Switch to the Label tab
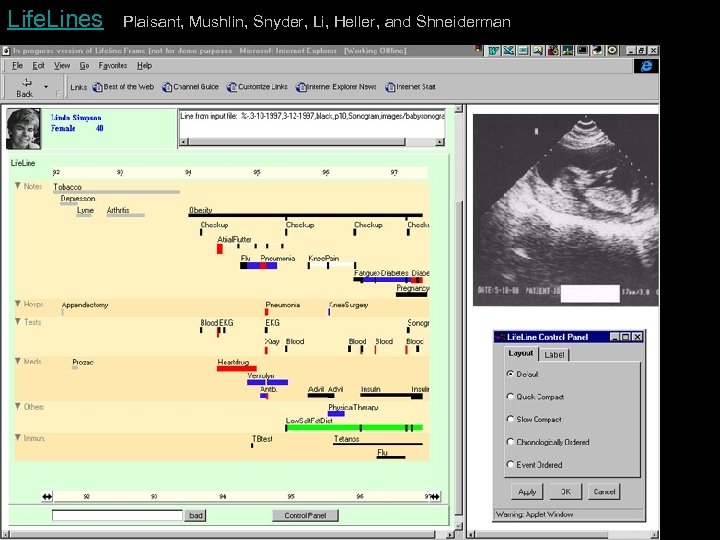Viewport: 720px width, 540px height. [554, 355]
